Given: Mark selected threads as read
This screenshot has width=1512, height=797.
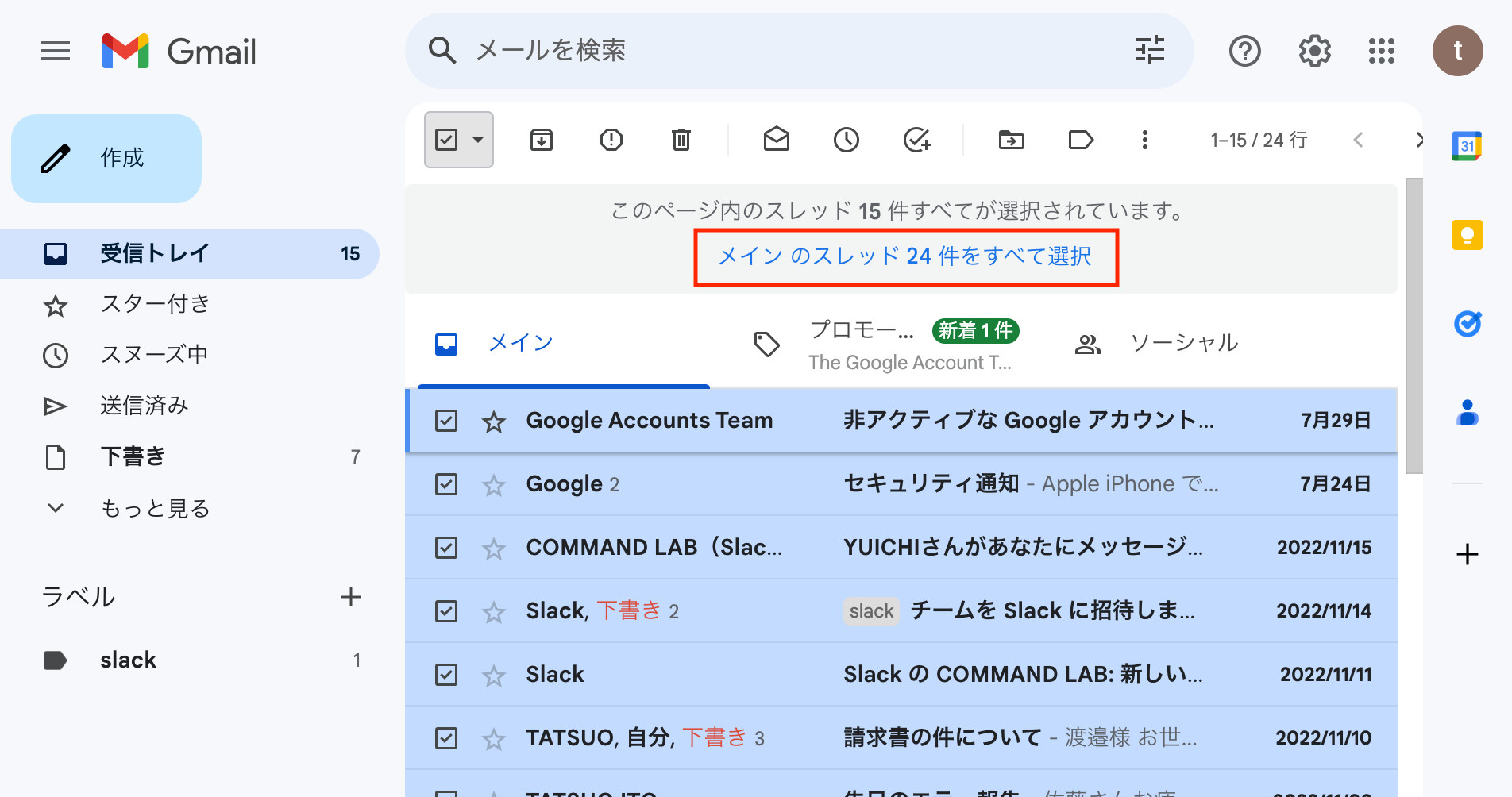Looking at the screenshot, I should (x=777, y=140).
